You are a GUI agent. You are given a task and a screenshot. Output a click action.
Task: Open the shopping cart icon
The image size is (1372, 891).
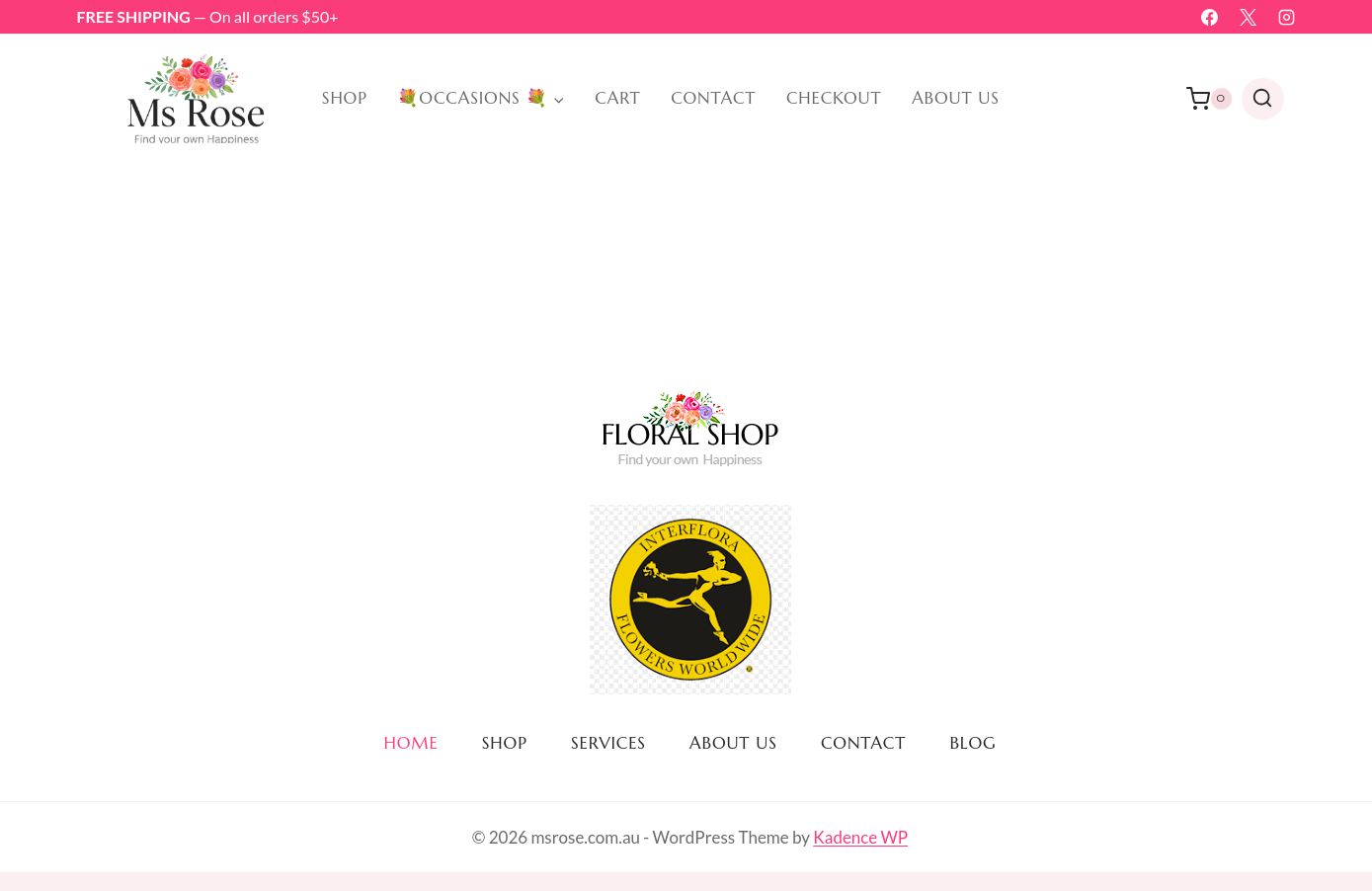tap(1197, 98)
